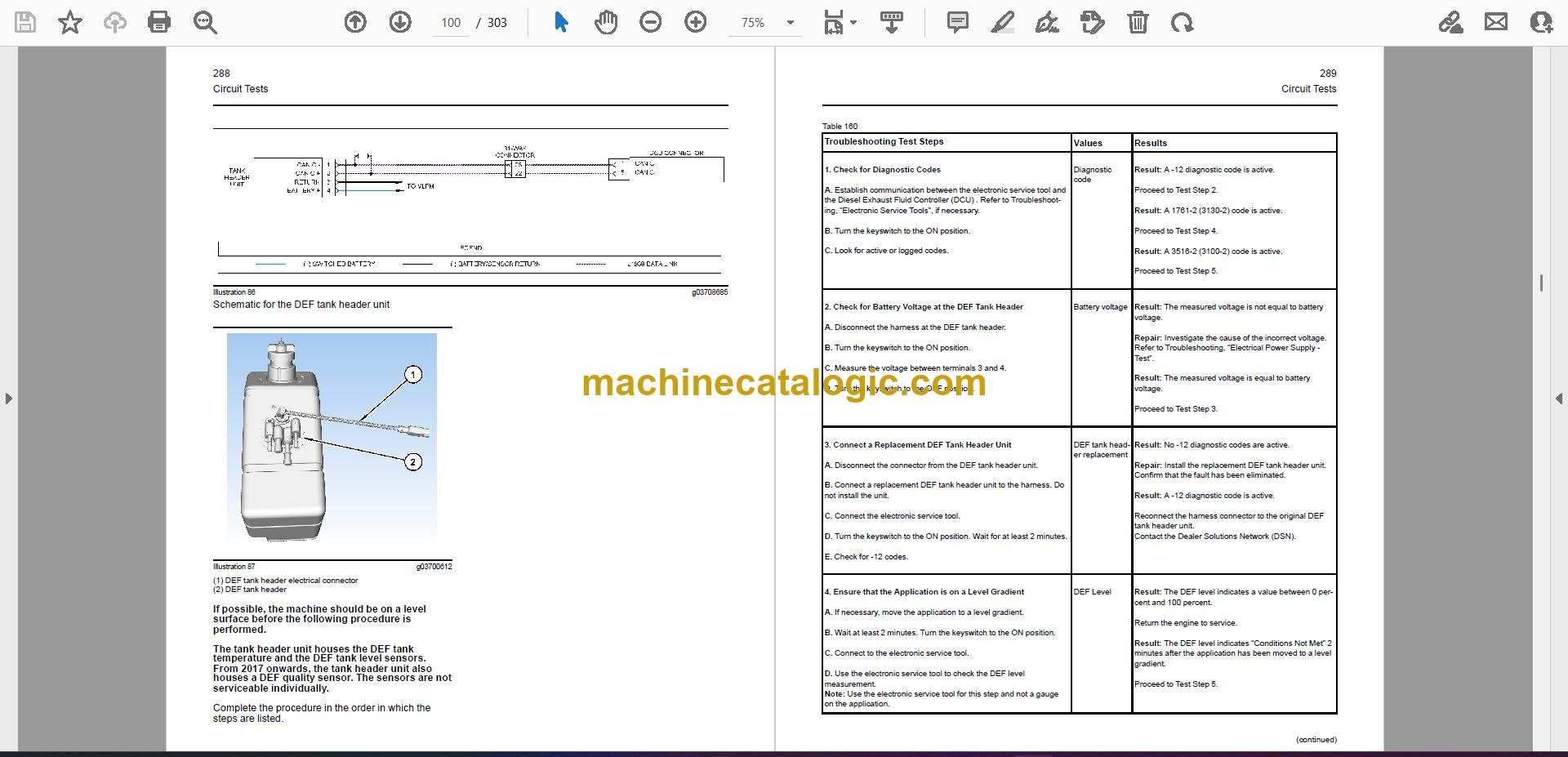This screenshot has height=757, width=1568.
Task: Expand the left navigation pane arrow
Action: (x=9, y=399)
